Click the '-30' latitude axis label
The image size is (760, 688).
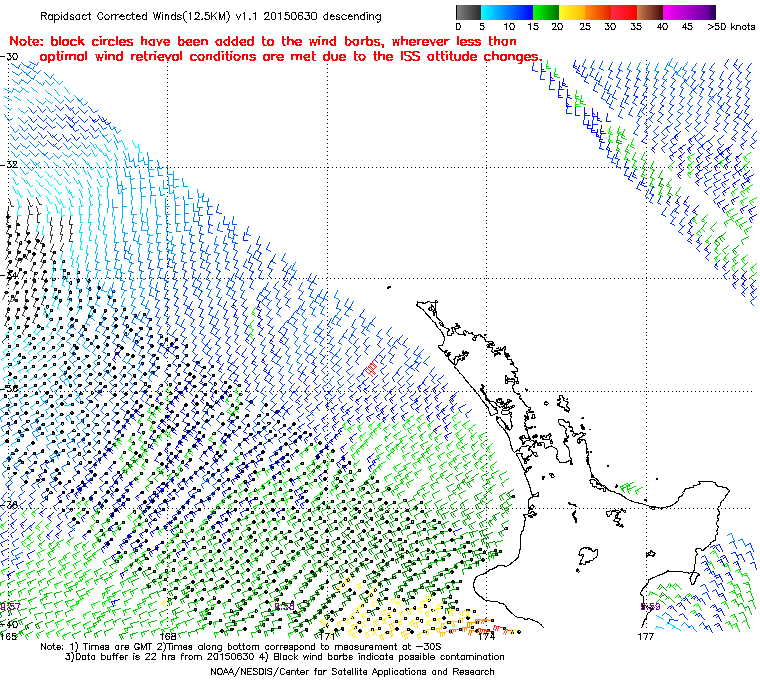10,56
